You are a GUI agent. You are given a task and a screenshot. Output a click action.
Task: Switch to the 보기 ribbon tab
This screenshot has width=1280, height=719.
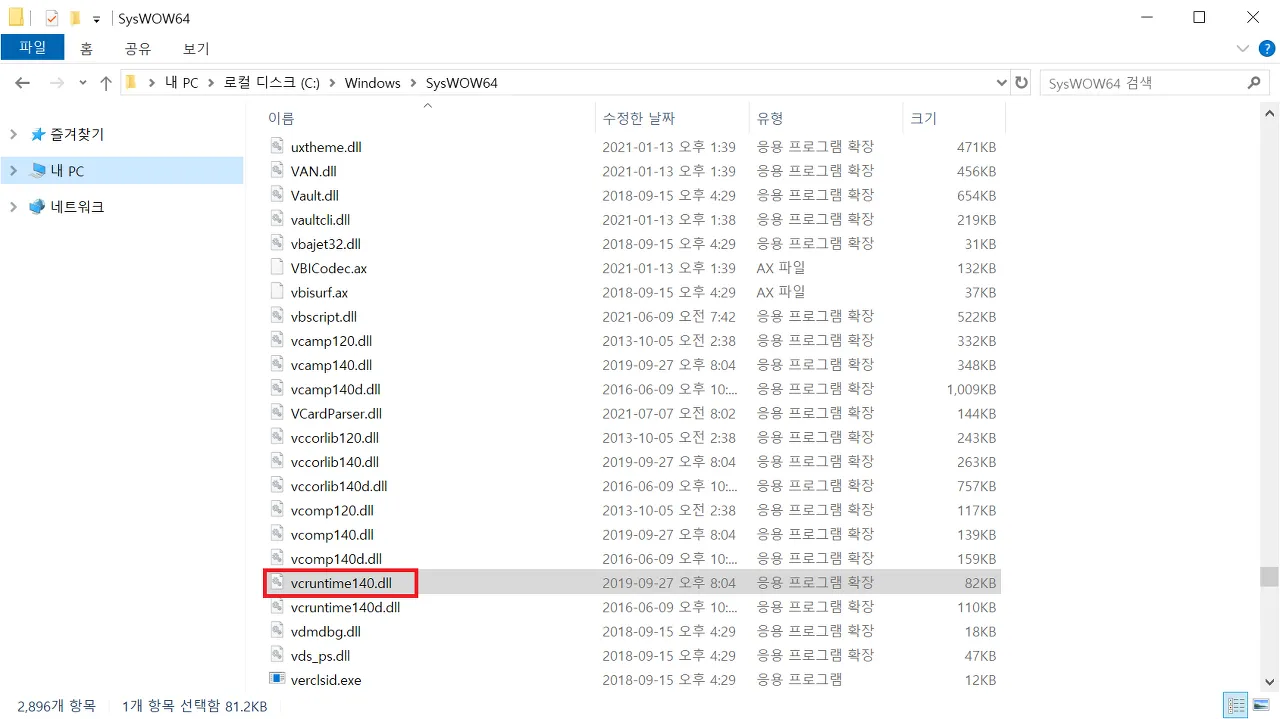[195, 48]
